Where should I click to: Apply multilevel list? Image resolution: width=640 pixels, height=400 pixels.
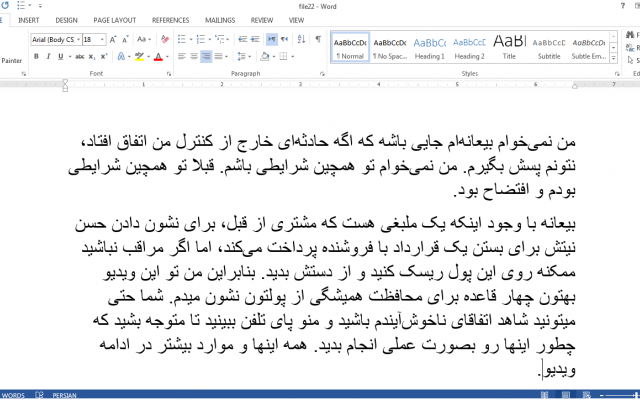220,39
